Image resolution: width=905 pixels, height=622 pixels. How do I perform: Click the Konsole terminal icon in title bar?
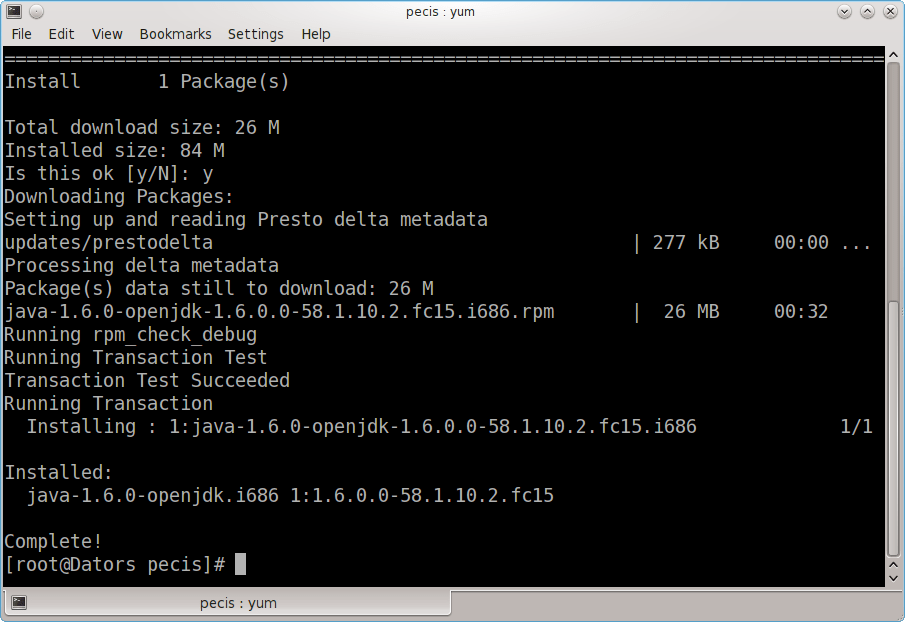[14, 11]
